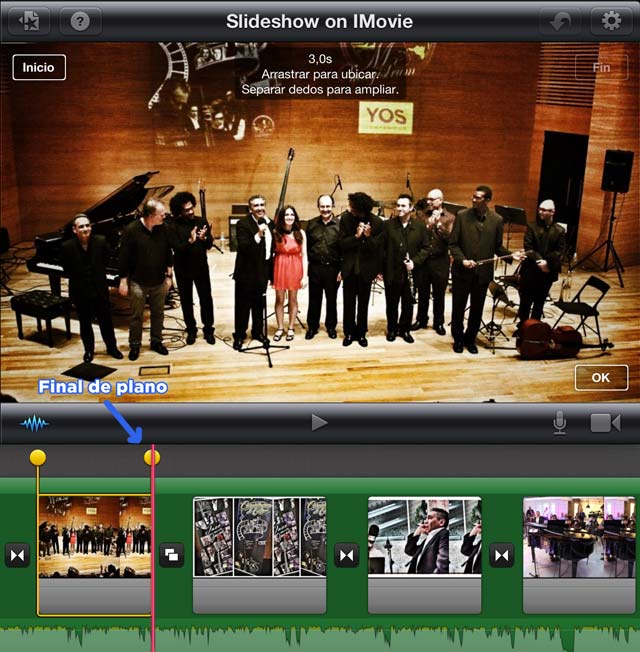Click the transition icon before the piano hall clip
The height and width of the screenshot is (652, 640).
coord(502,555)
